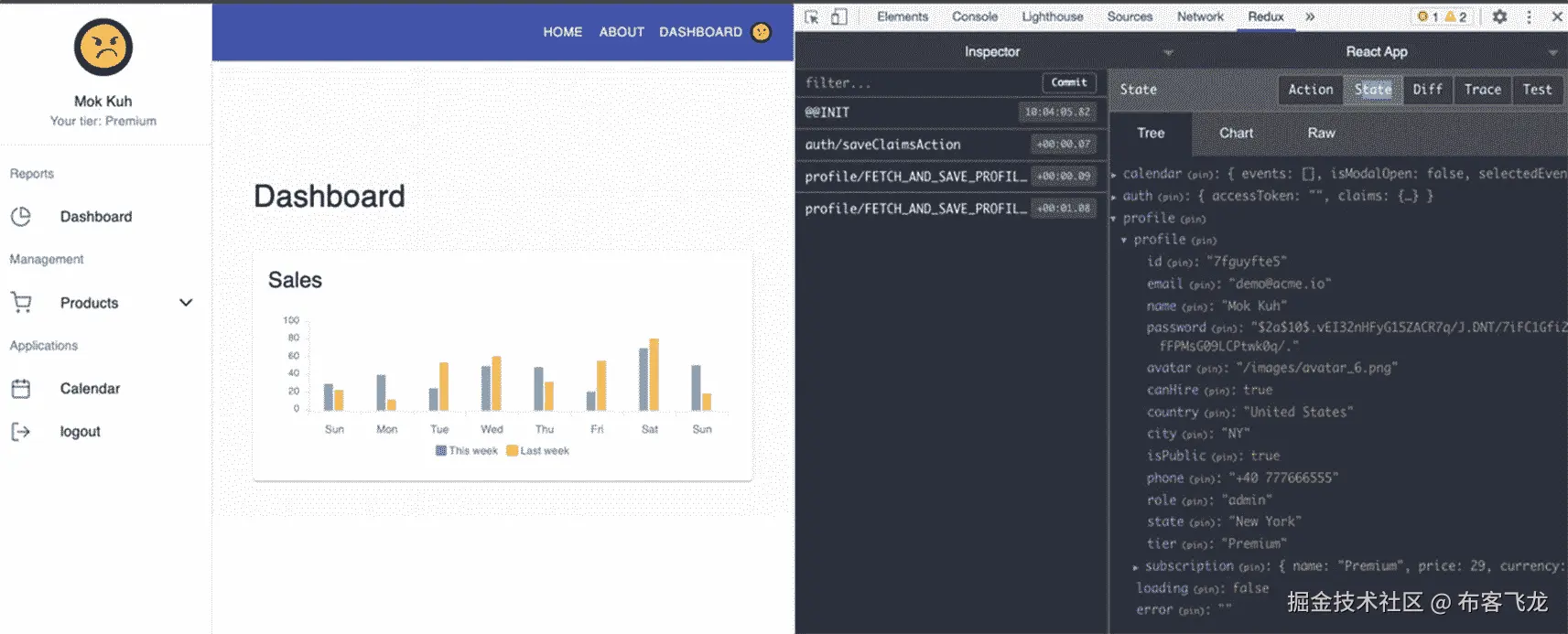1568x634 pixels.
Task: Activate DevTools inspect element picker icon
Action: (812, 16)
